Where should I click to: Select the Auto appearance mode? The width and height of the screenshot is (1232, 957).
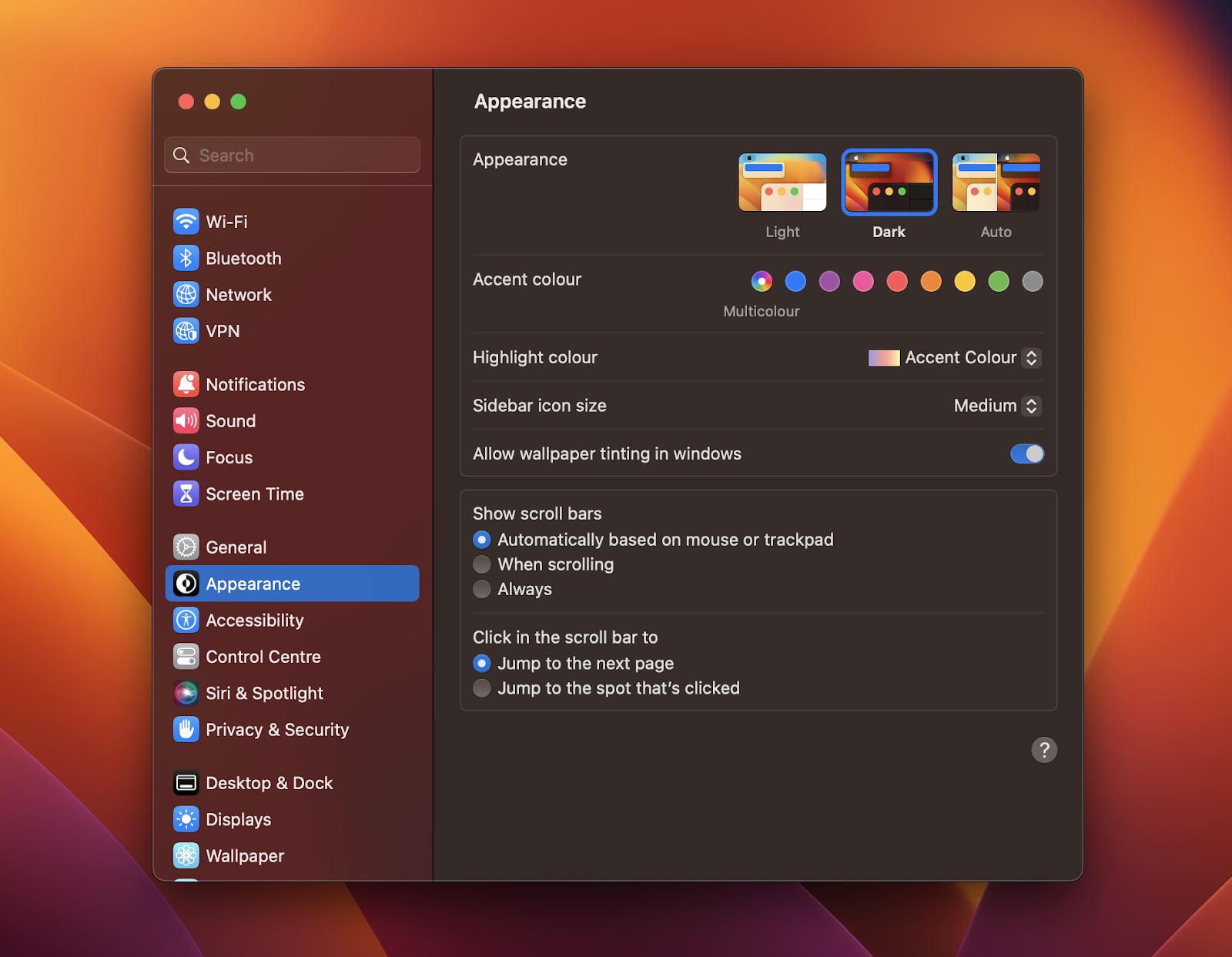[x=996, y=182]
